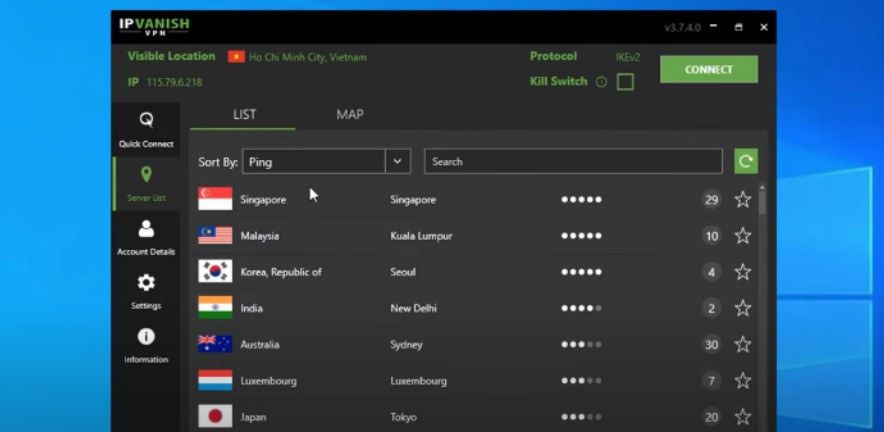Click inside the Search server field

[573, 161]
